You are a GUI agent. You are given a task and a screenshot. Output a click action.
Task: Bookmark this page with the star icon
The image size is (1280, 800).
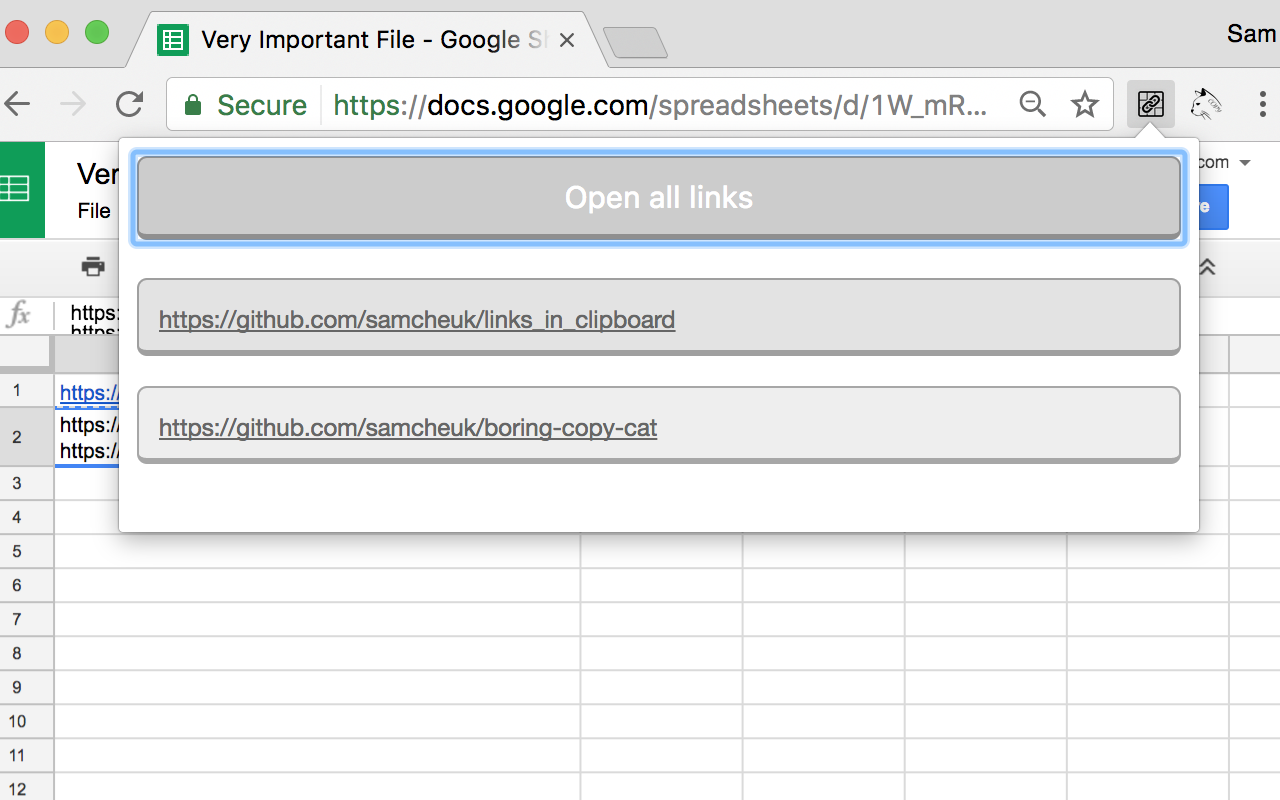click(1085, 104)
